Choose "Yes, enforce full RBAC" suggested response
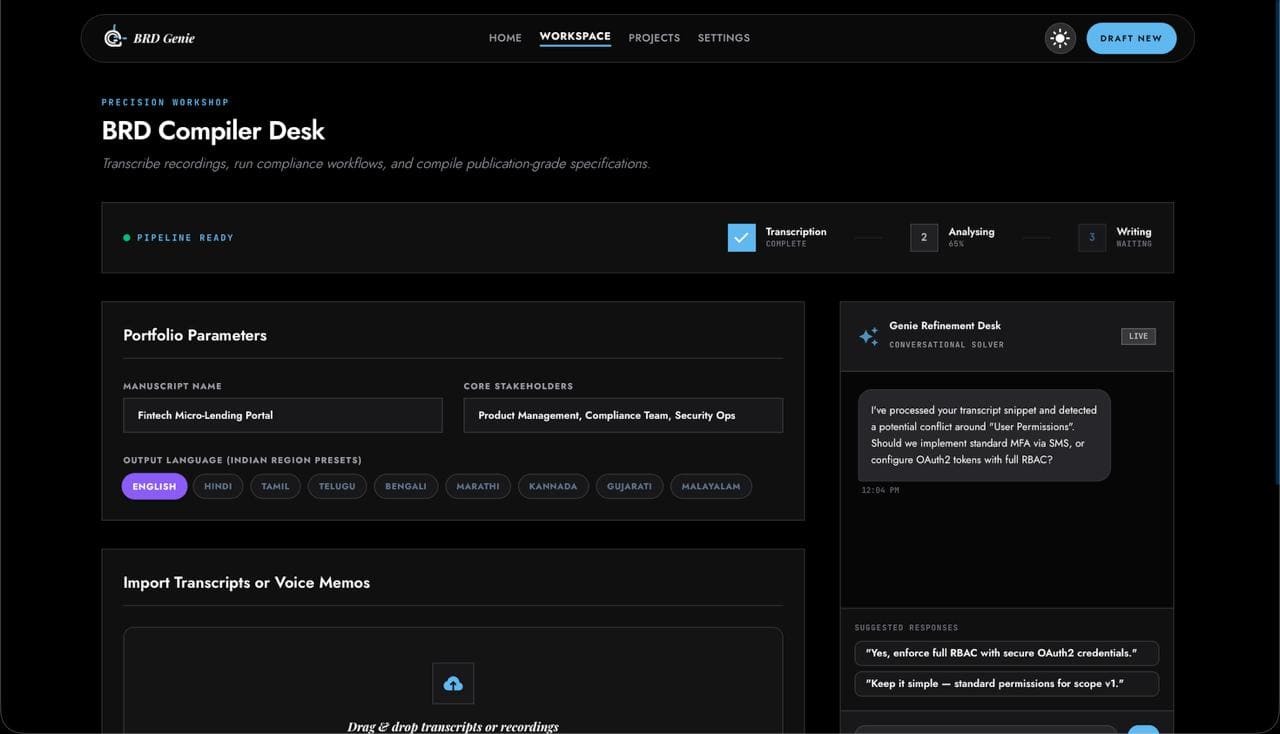This screenshot has width=1280, height=734. click(1007, 653)
